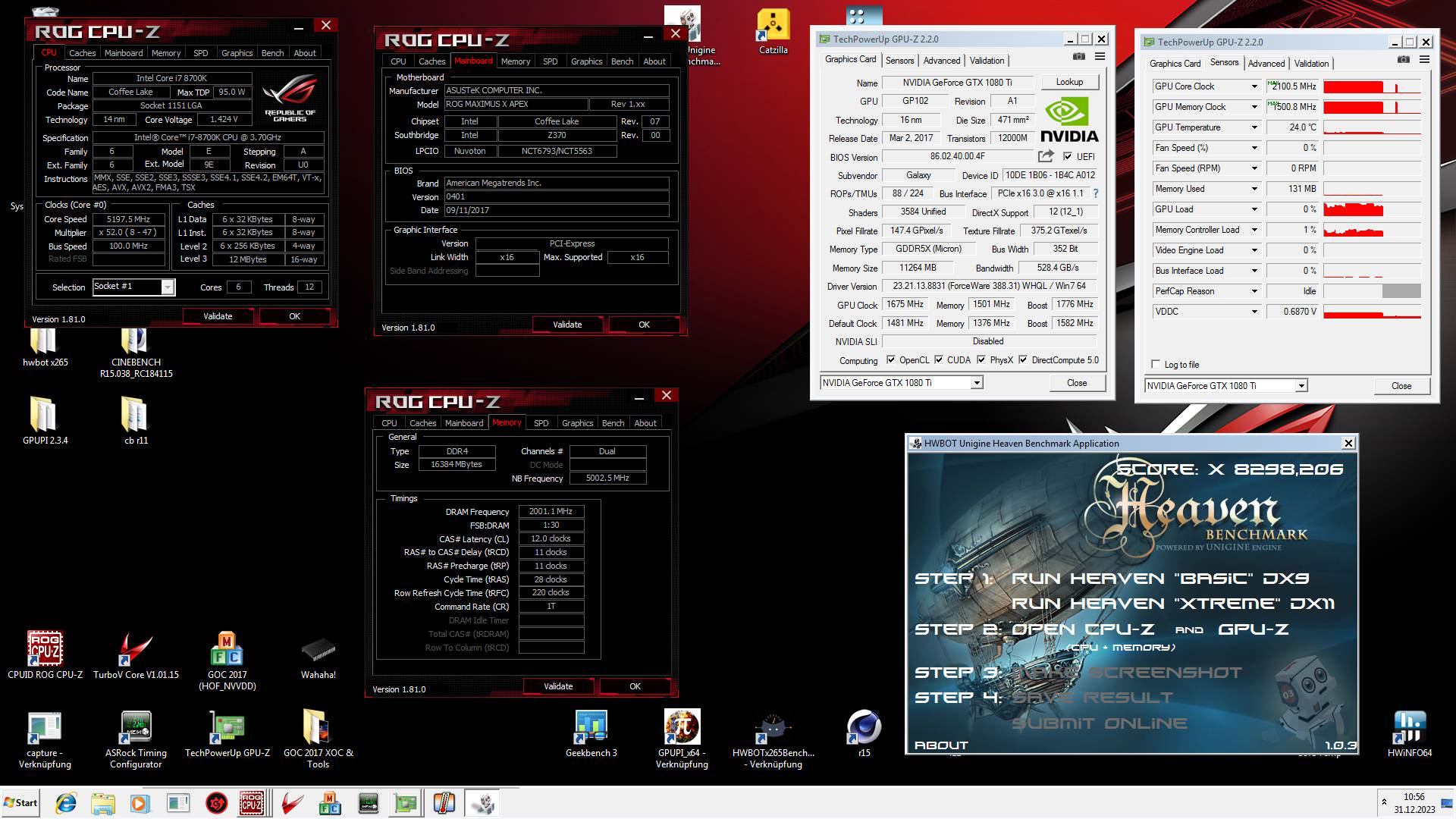Open the Socket #1 selection dropdown in CPU-Z
The height and width of the screenshot is (819, 1456).
pyautogui.click(x=168, y=287)
